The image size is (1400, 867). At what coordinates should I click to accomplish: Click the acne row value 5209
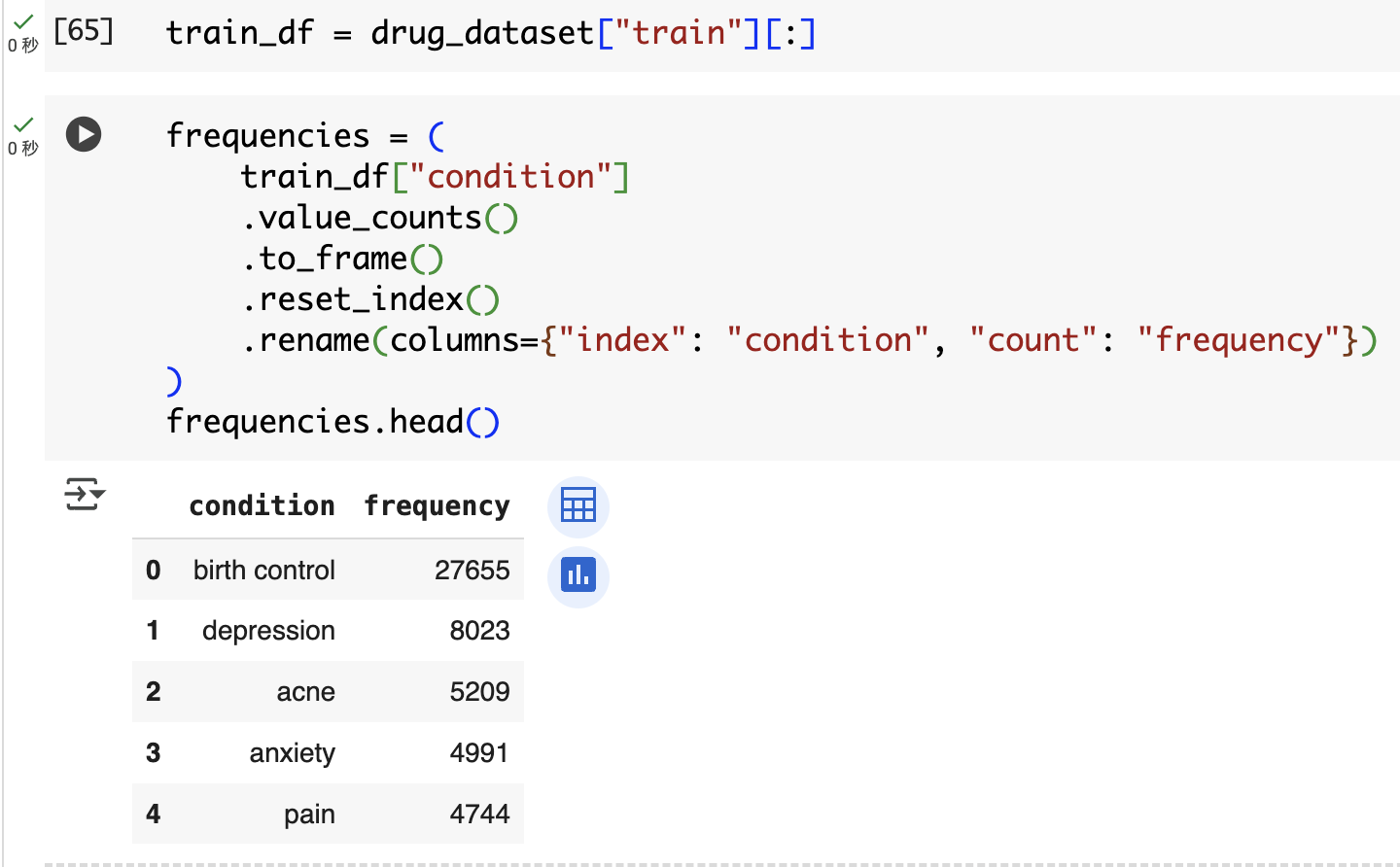(479, 692)
